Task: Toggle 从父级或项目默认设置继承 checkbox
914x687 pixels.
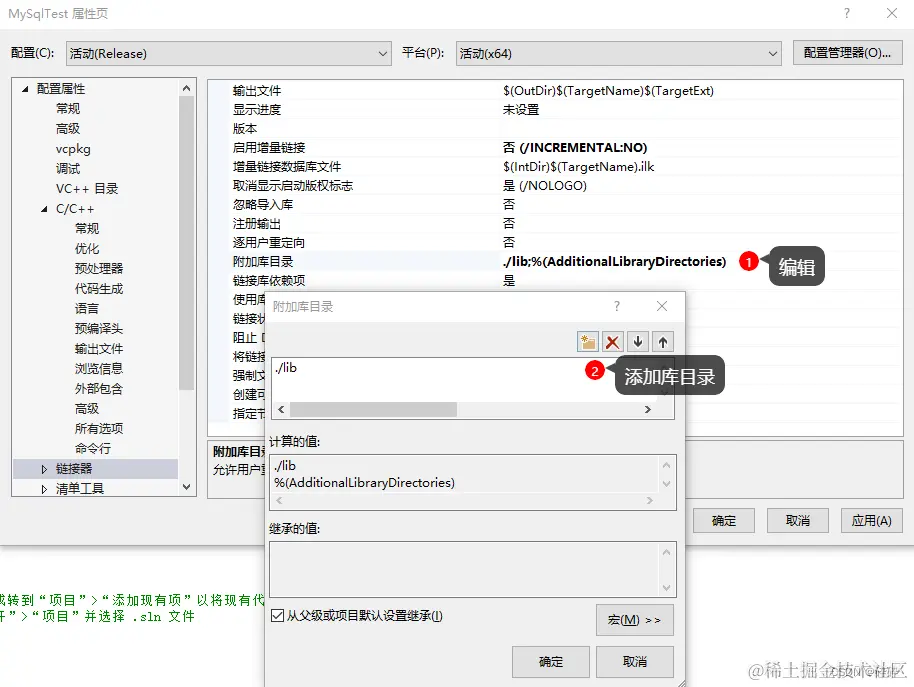Action: 277,615
